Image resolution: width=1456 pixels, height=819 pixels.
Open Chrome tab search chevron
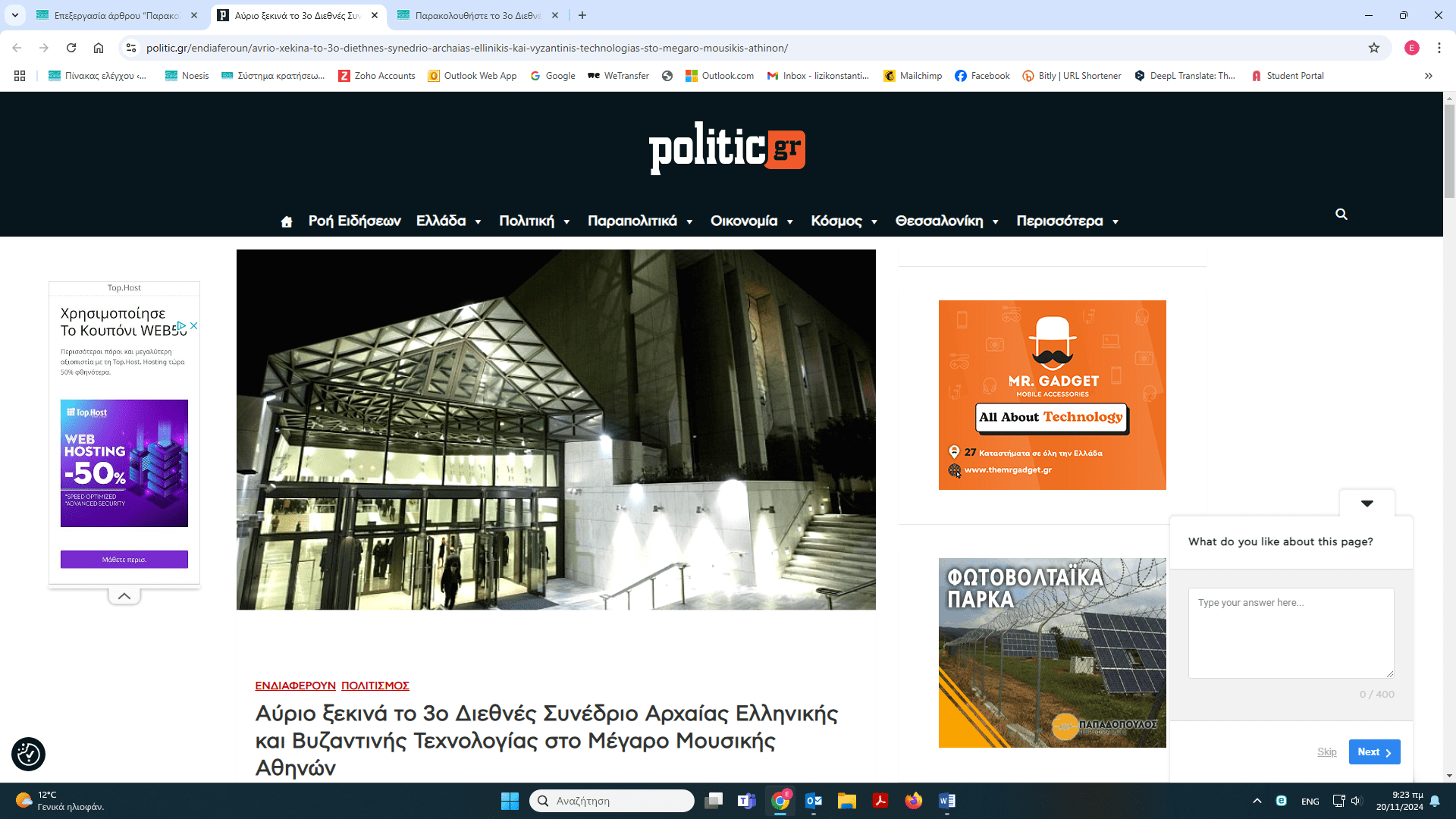(x=15, y=15)
